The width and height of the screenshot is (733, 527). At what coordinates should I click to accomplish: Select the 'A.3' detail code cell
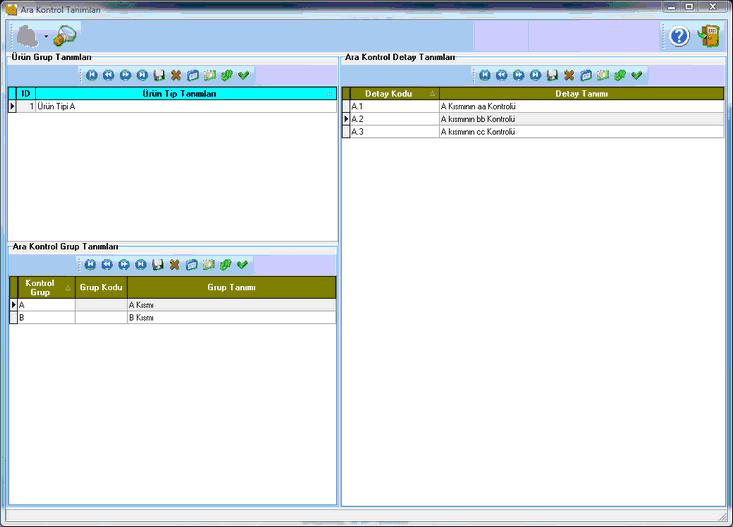tap(395, 131)
